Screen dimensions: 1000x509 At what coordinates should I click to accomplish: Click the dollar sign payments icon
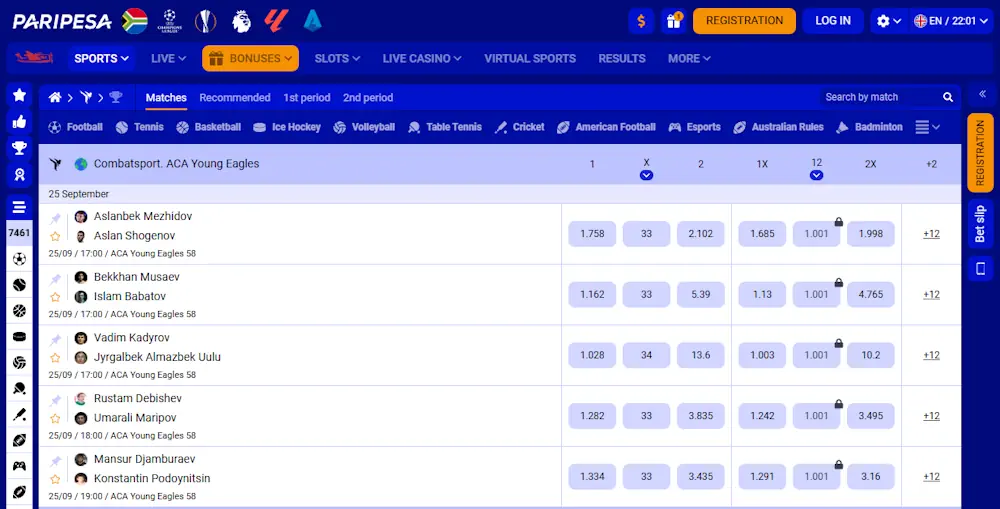click(x=641, y=21)
